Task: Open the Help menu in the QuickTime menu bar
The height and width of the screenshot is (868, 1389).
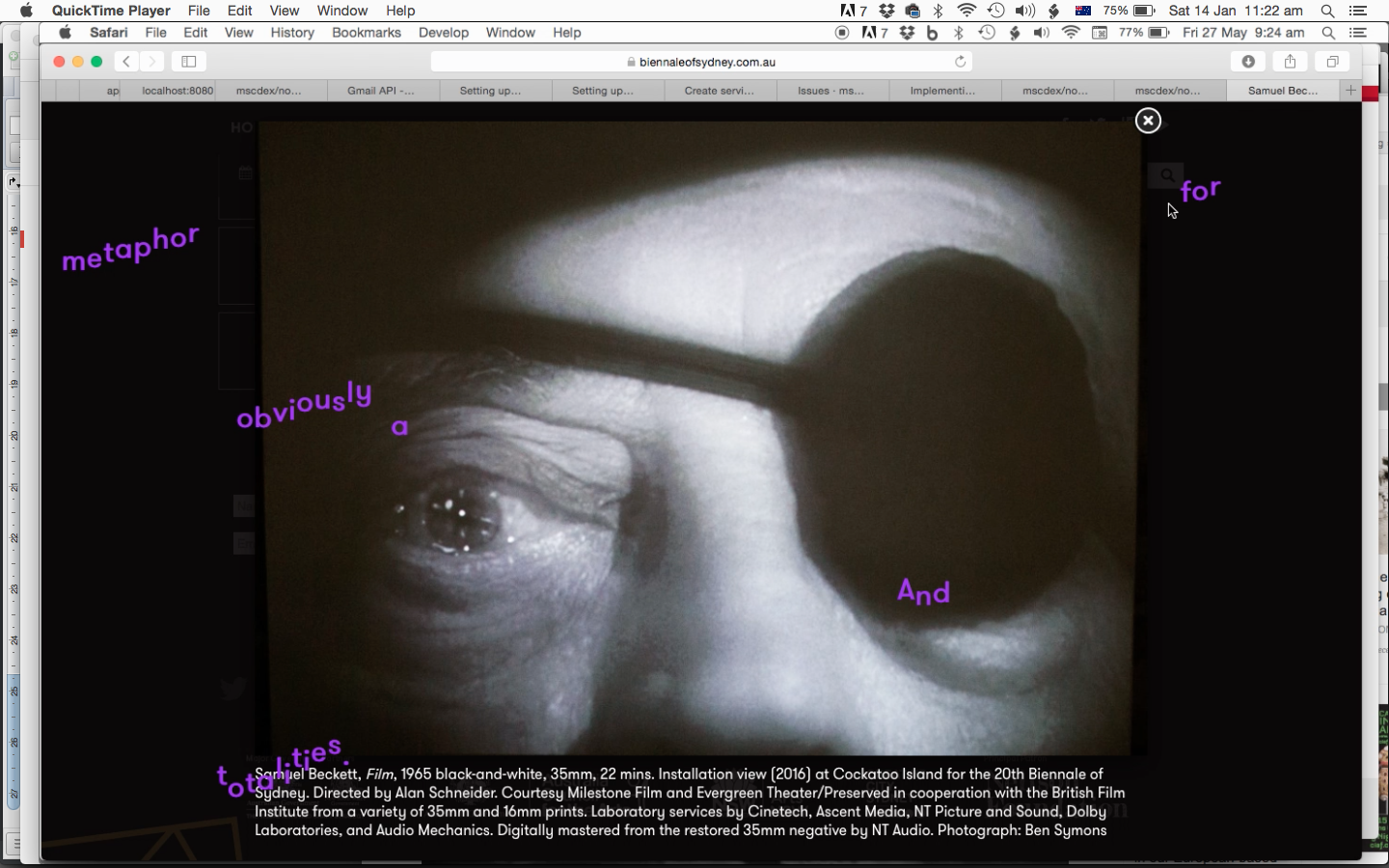Action: point(400,11)
